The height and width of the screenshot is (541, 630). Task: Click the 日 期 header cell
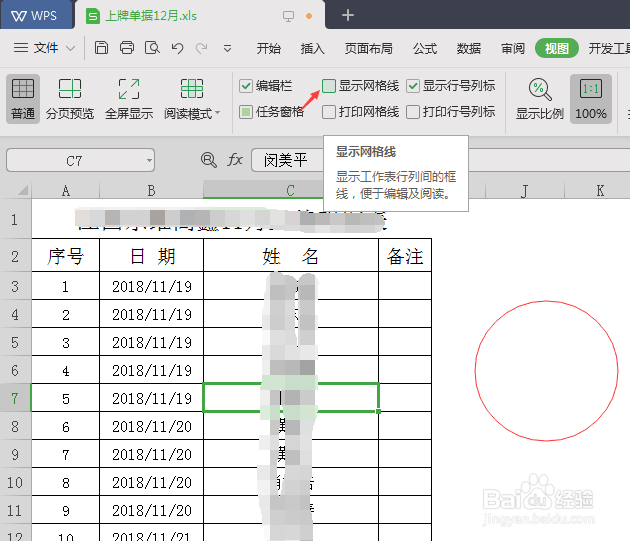[151, 256]
